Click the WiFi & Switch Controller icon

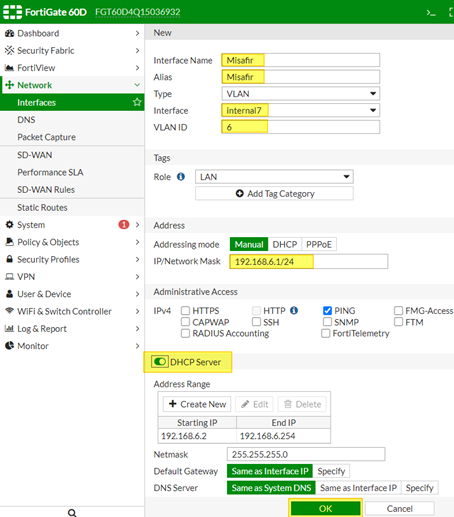[x=9, y=311]
